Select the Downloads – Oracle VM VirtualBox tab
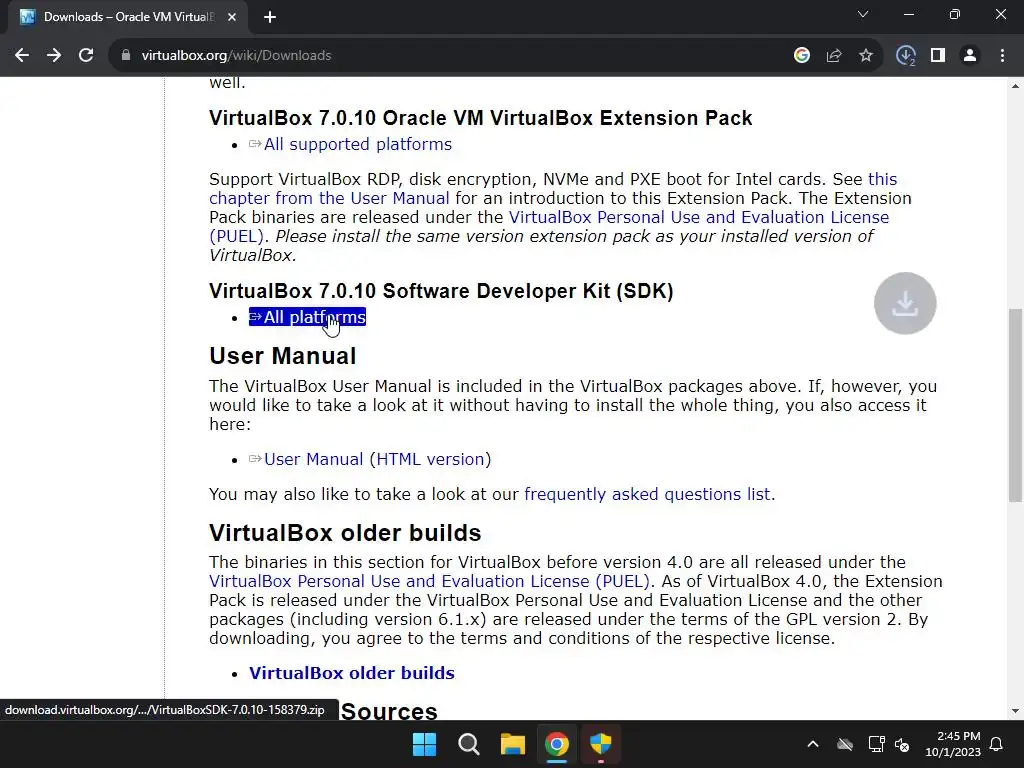Screen dimensions: 1024x768 point(127,17)
